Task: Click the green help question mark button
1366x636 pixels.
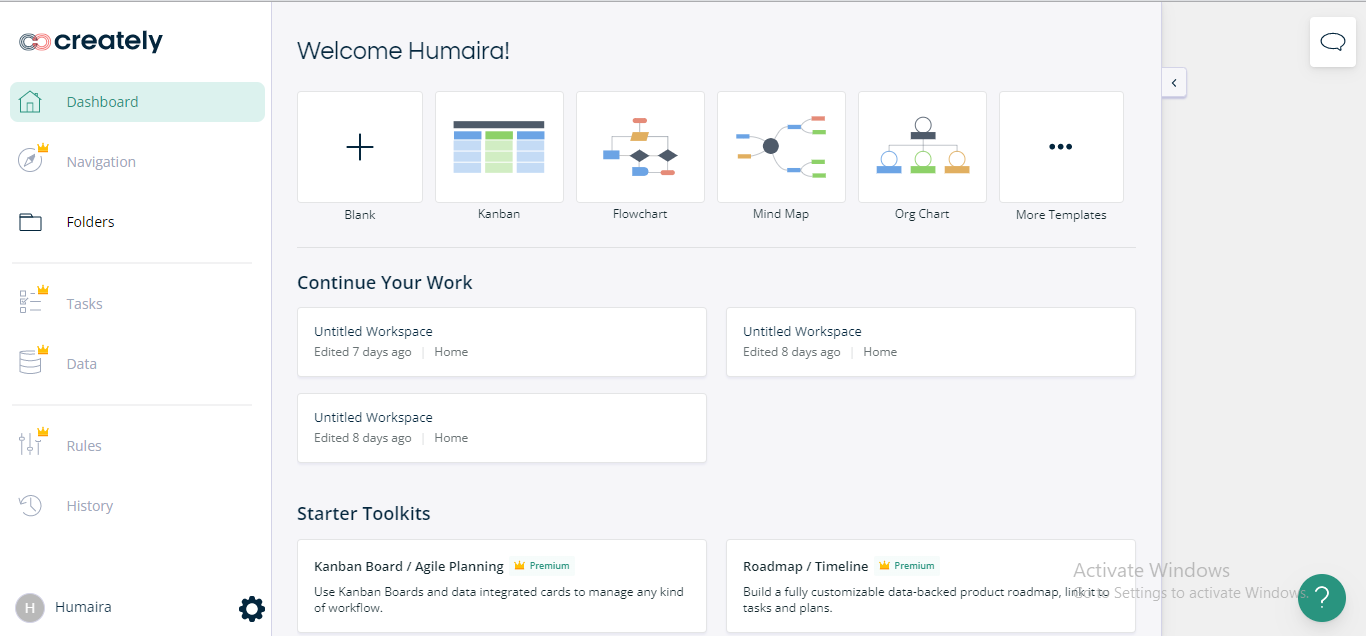Action: (x=1321, y=598)
